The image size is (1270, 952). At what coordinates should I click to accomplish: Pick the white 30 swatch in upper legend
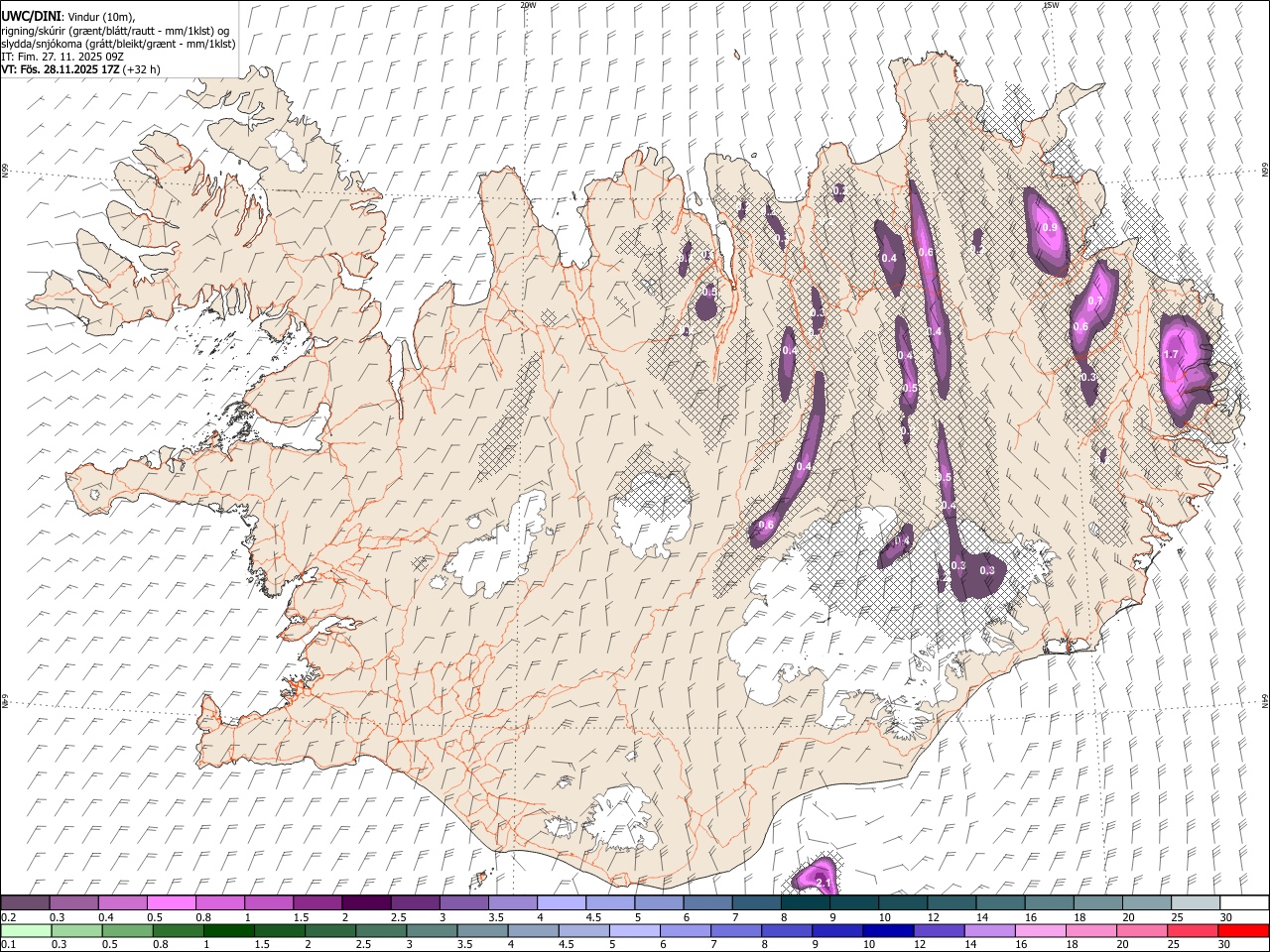1244,903
